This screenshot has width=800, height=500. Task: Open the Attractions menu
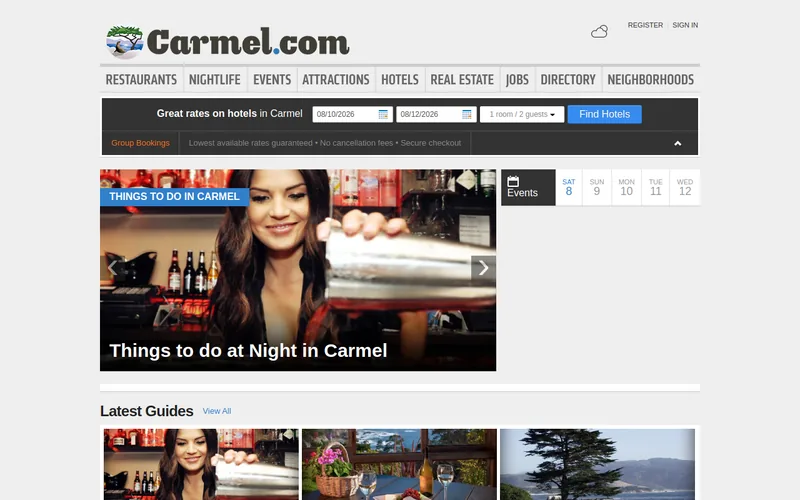pyautogui.click(x=336, y=80)
